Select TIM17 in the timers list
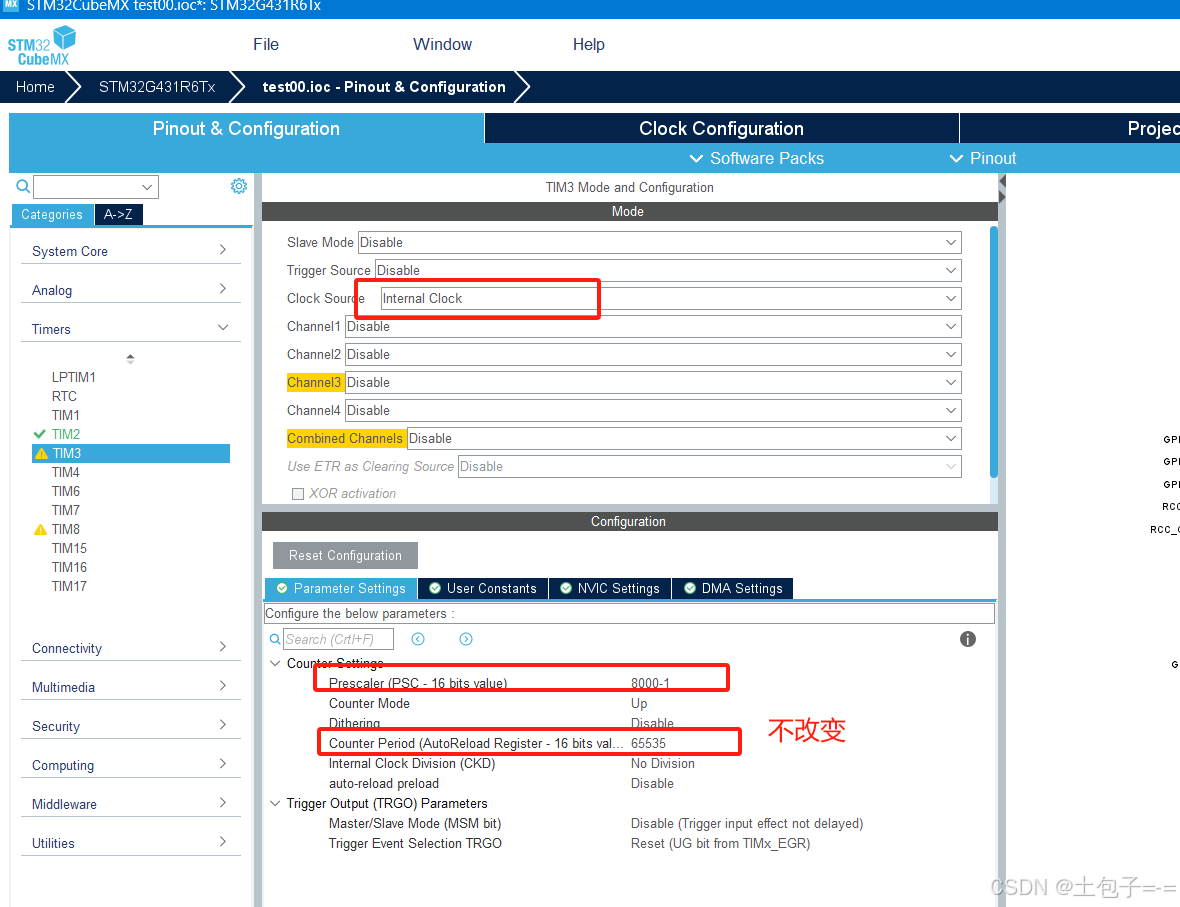This screenshot has width=1180, height=907. (69, 586)
